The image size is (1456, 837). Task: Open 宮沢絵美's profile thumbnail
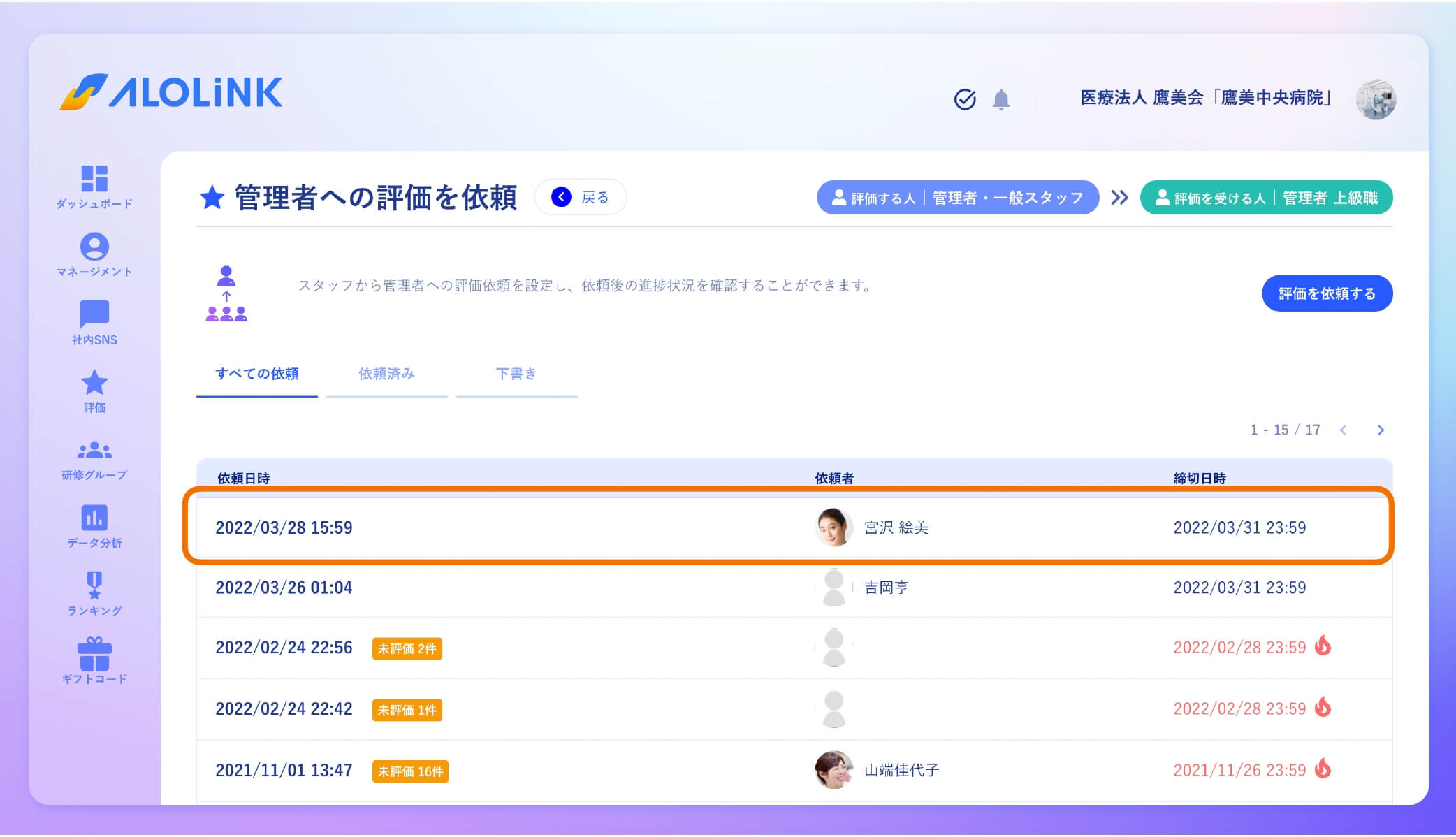(833, 528)
